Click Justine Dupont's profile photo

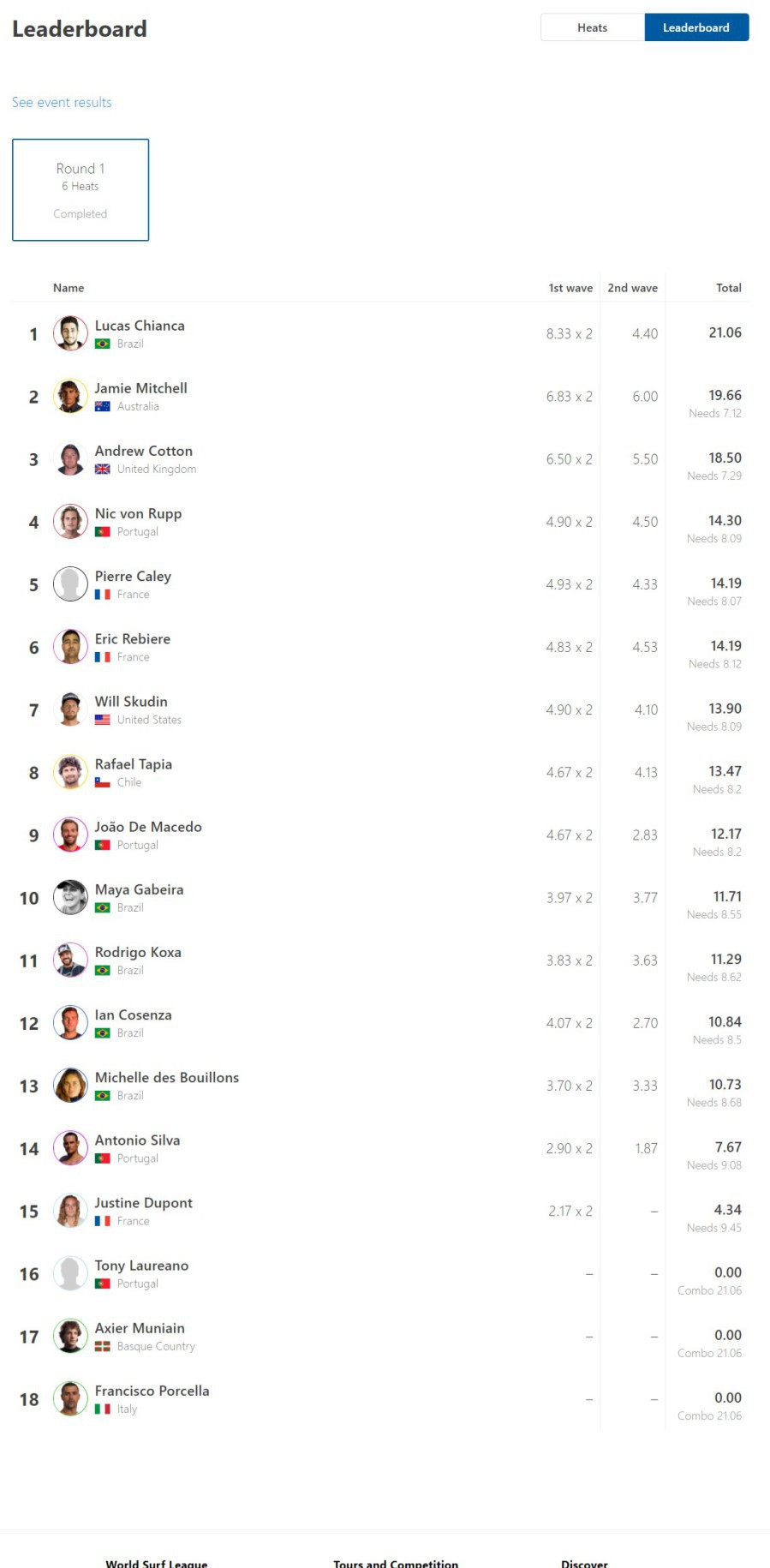[x=70, y=1211]
